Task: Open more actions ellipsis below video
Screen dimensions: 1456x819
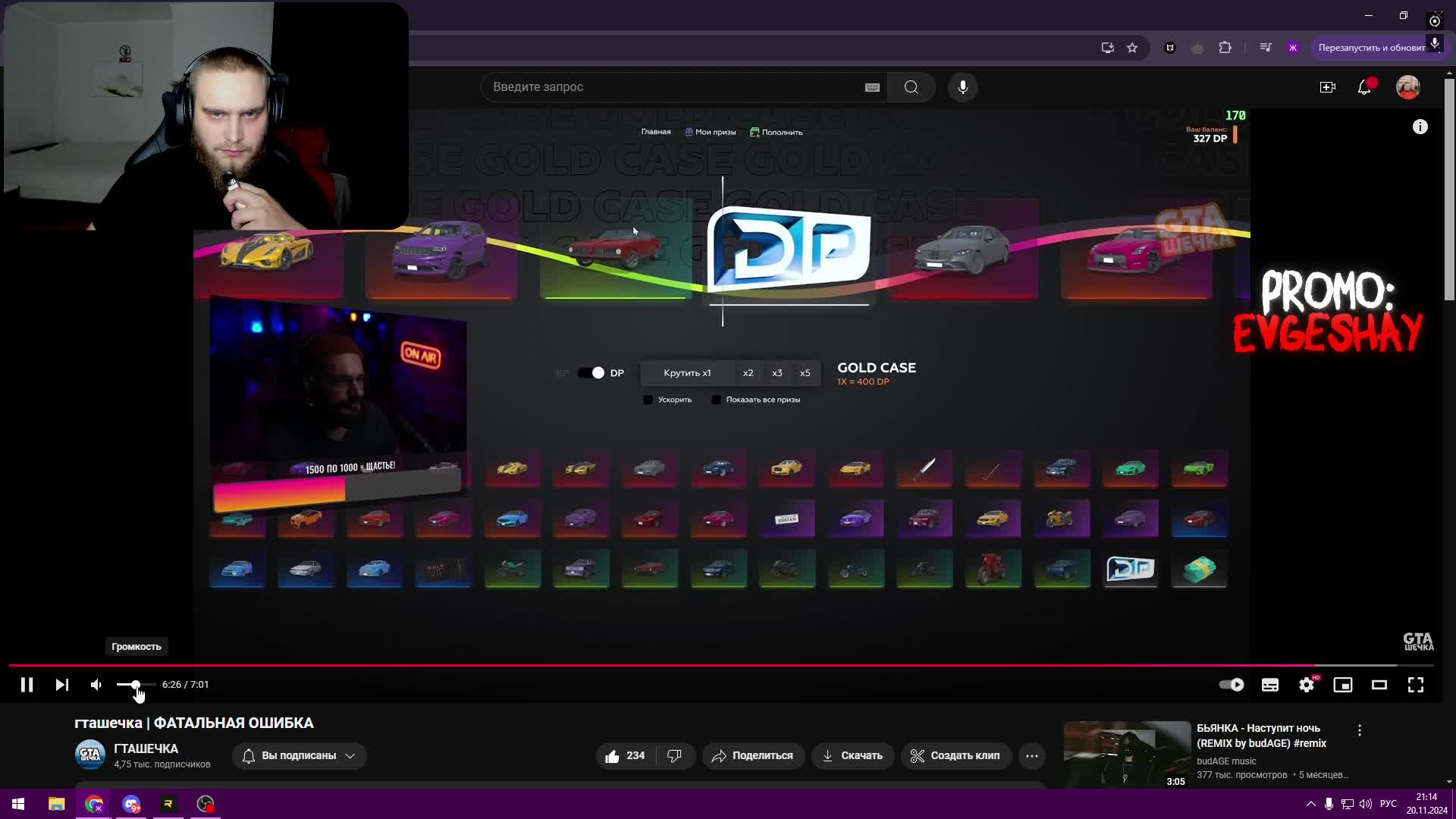Action: 1032,756
